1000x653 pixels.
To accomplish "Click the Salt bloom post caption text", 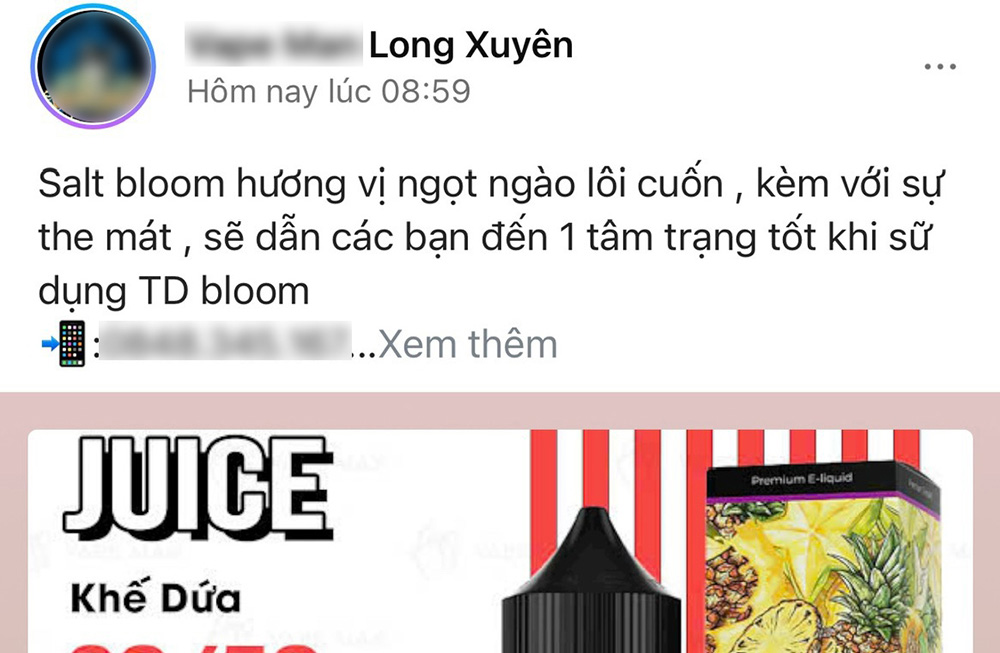I will (x=490, y=237).
